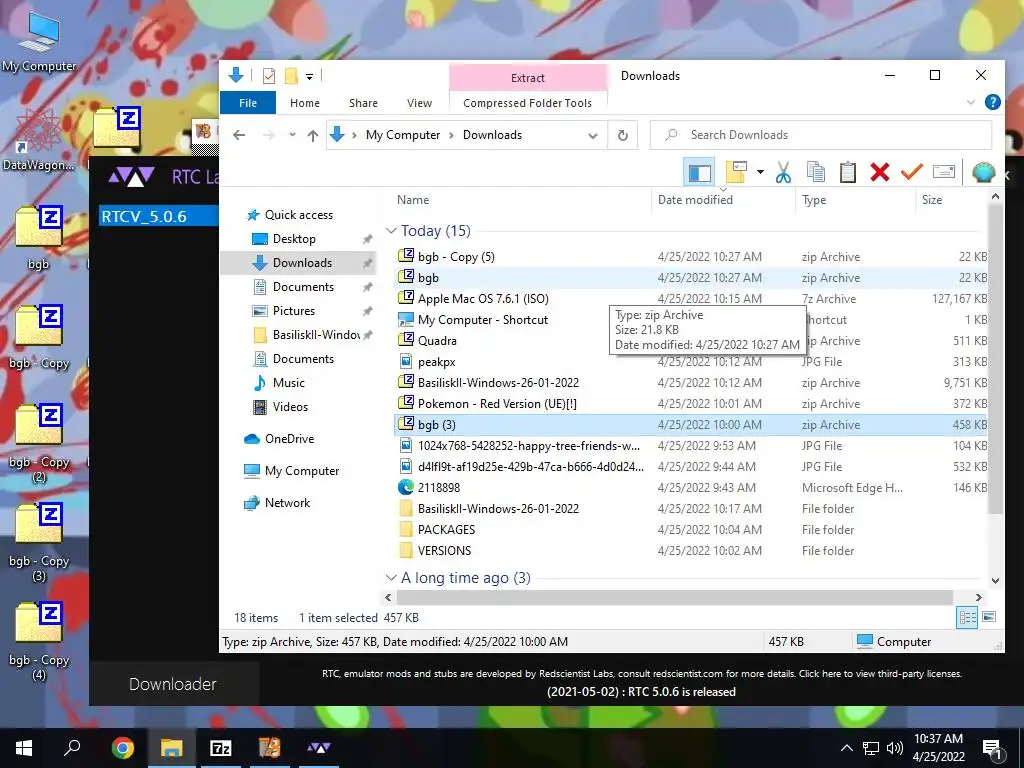Click the quick access Properties checkmark icon

coord(268,76)
